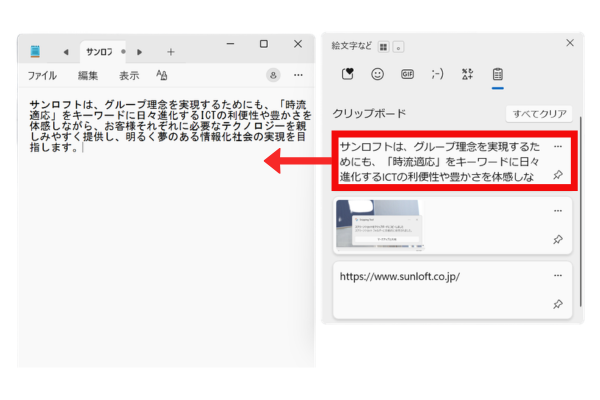The image size is (600, 400).
Task: Click the text formatting icon in Notepad
Action: pyautogui.click(x=162, y=75)
